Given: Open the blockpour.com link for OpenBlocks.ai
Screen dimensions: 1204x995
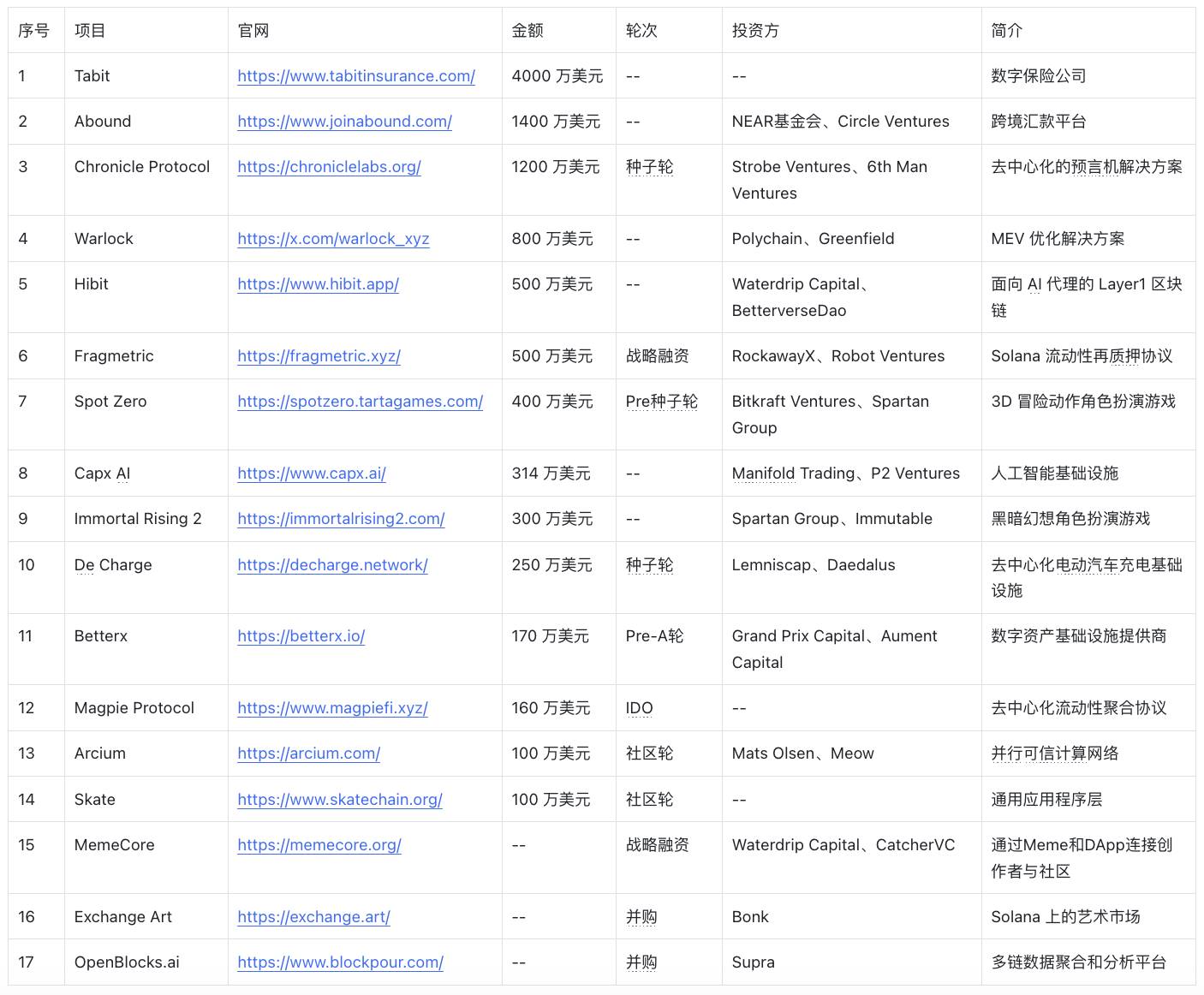Looking at the screenshot, I should (340, 962).
